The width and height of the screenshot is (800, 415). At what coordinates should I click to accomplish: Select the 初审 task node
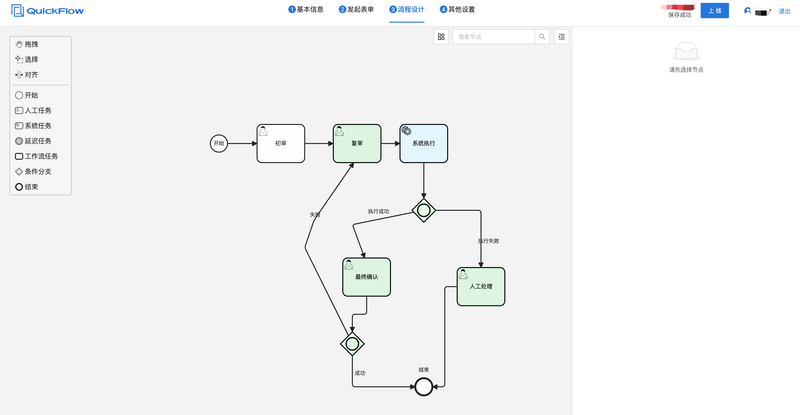click(281, 143)
